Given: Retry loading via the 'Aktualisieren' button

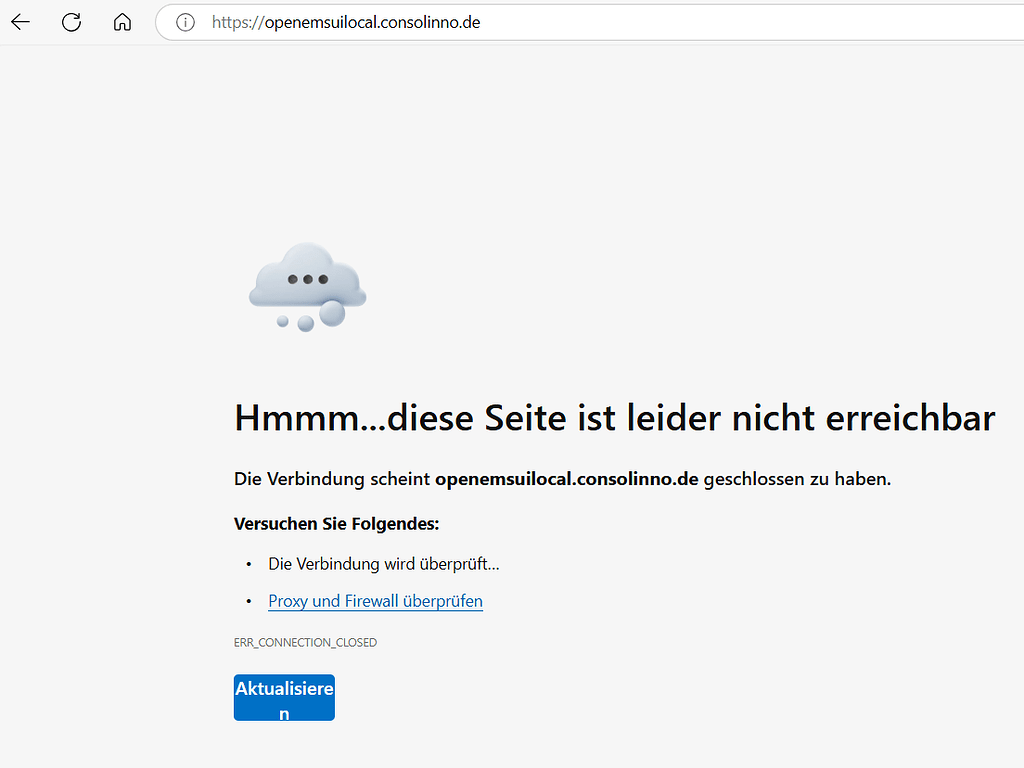Looking at the screenshot, I should [x=284, y=697].
